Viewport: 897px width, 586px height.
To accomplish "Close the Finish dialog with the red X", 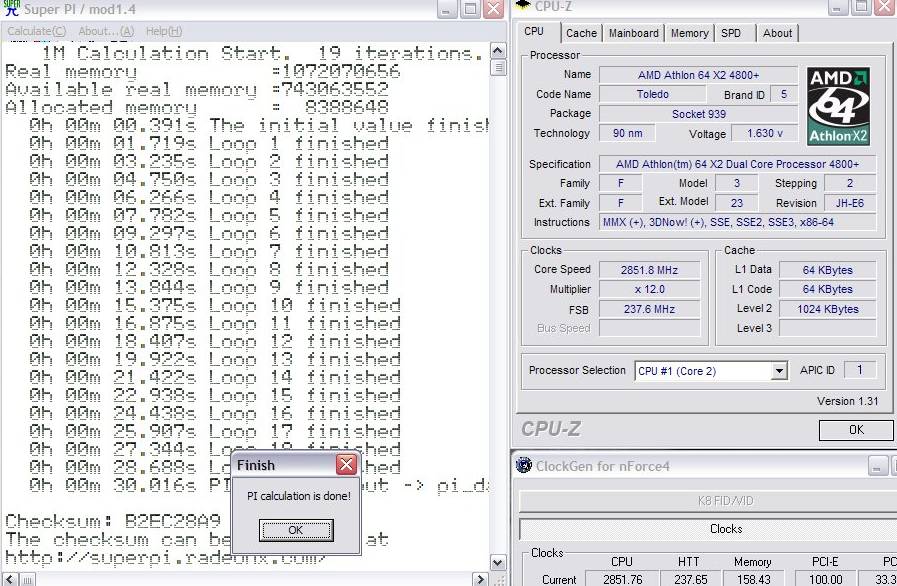I will tap(346, 464).
